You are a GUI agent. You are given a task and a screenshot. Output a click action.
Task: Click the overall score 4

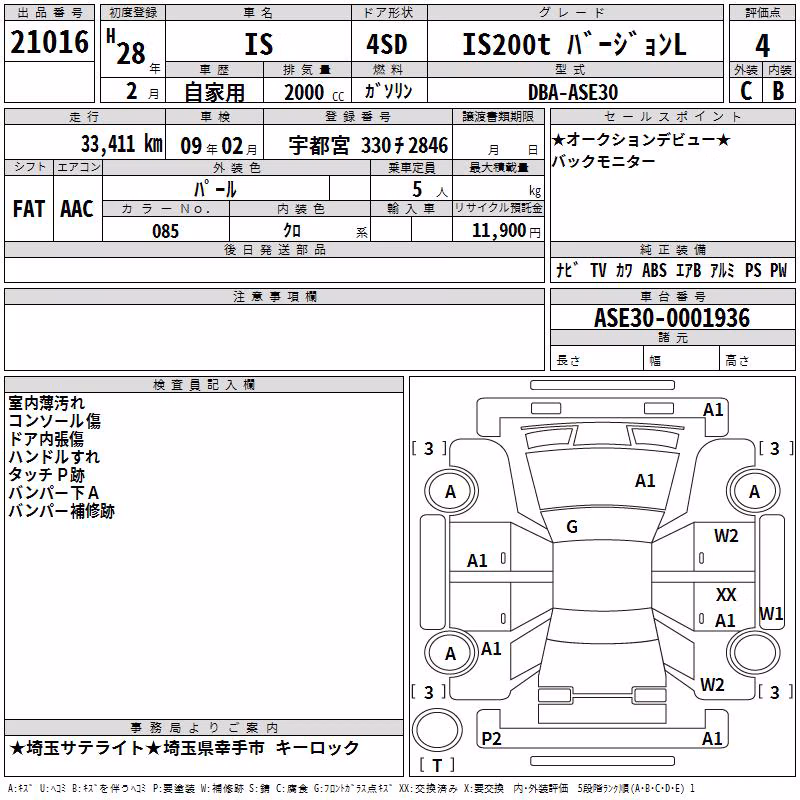[762, 45]
